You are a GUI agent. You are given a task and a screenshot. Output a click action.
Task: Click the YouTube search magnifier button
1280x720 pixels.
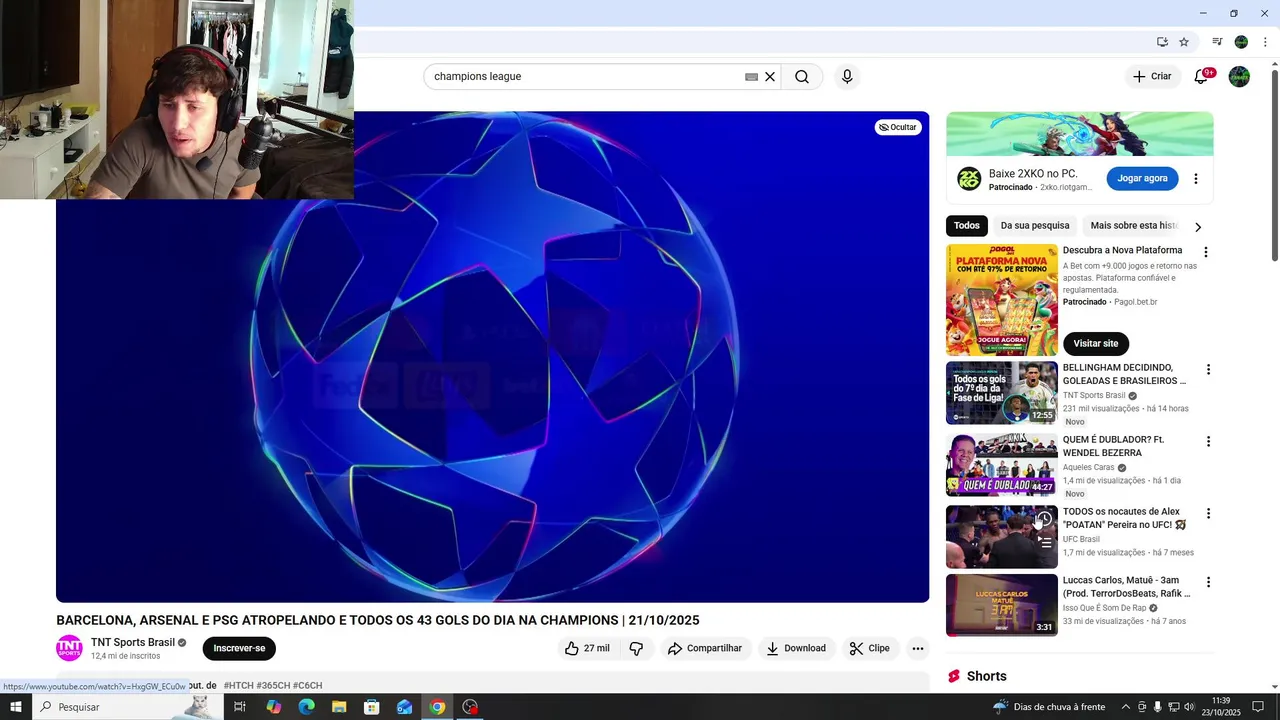[x=802, y=77]
